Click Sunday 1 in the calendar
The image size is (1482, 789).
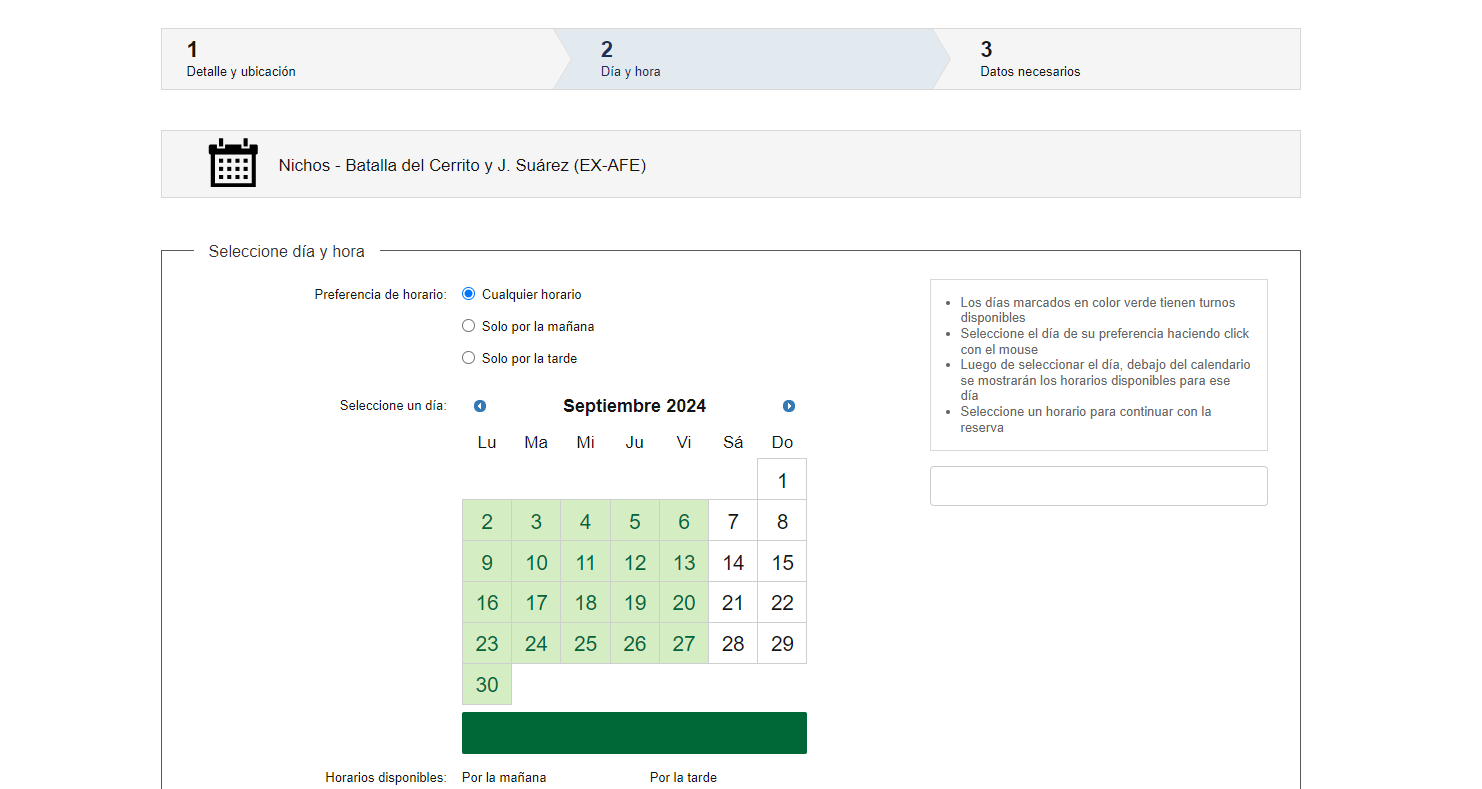click(x=782, y=480)
